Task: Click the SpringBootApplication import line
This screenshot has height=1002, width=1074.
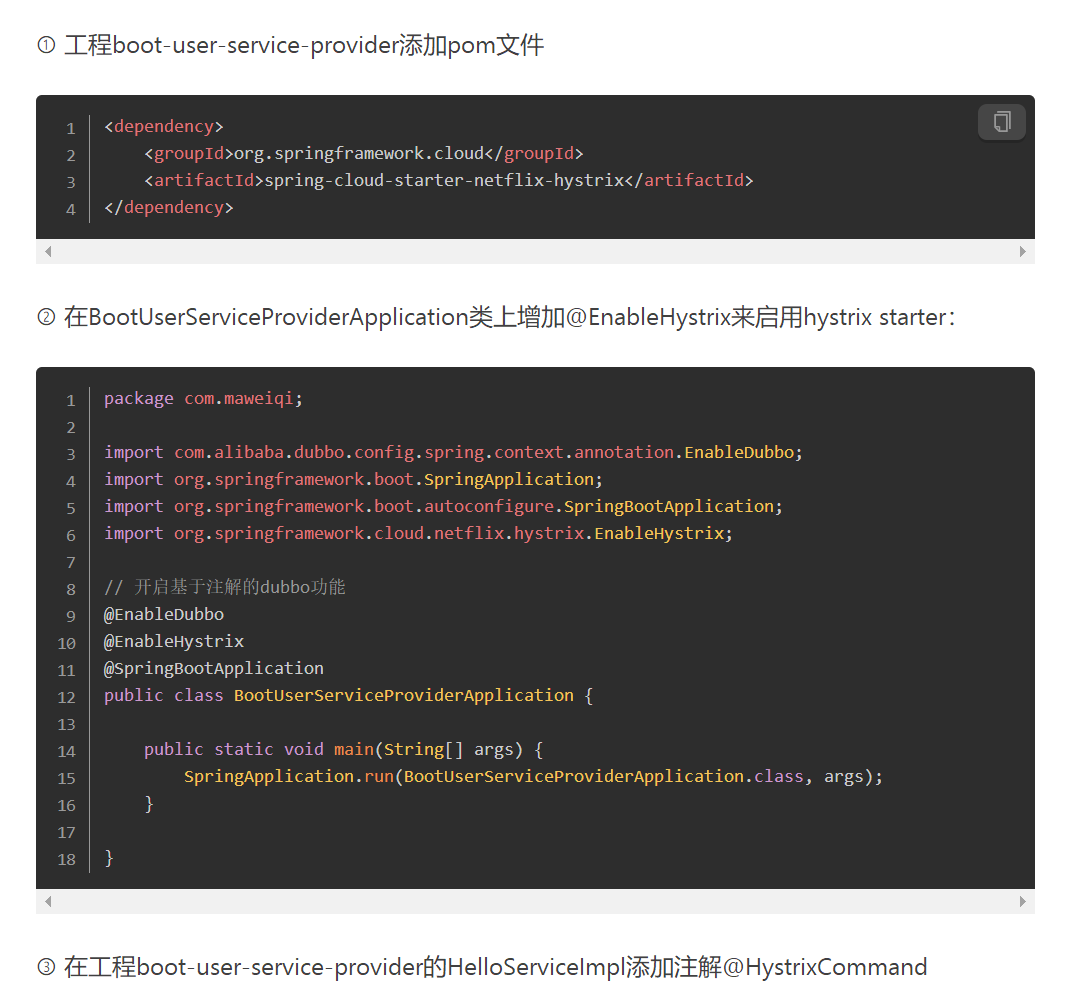Action: pyautogui.click(x=443, y=507)
